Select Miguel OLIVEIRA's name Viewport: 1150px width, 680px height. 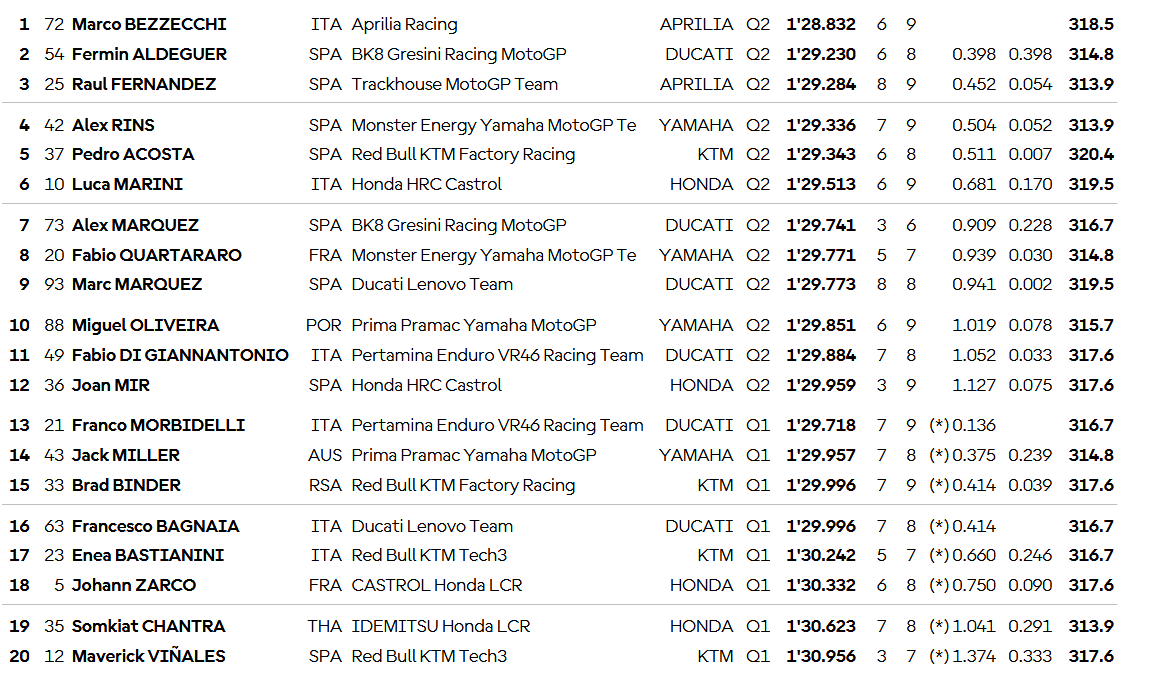(x=145, y=325)
